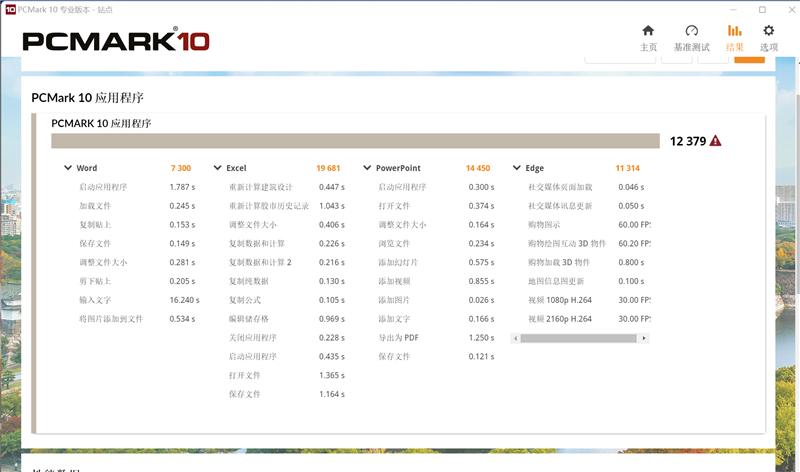Click the PowerPoint 添加幻灯片 value 0.575 s

[x=481, y=262]
